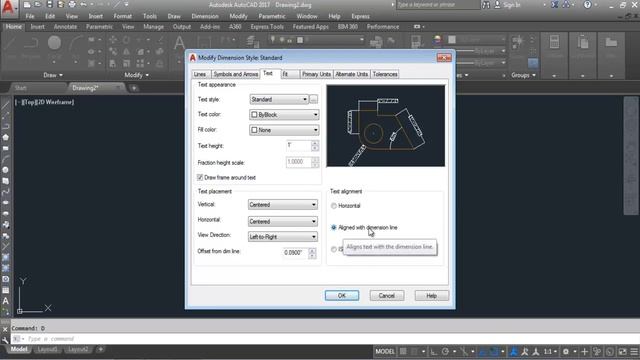Select the Rectangle tool in the left toolbar
Image resolution: width=640 pixels, height=360 pixels.
pos(5,149)
